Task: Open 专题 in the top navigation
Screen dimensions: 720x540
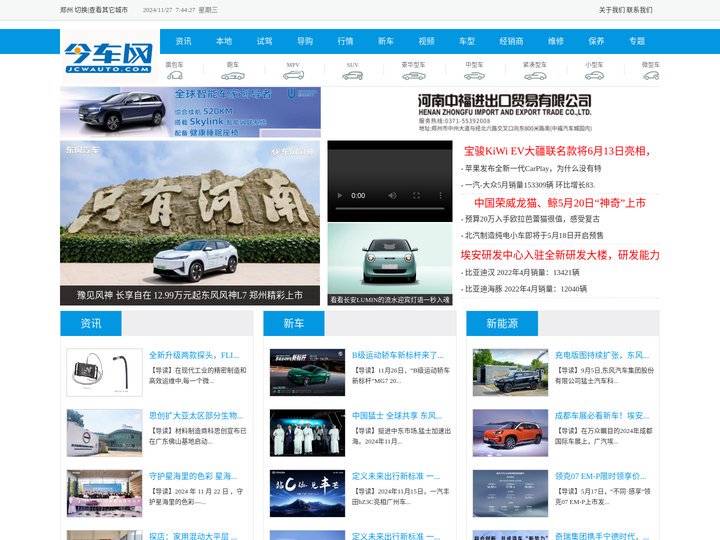Action: click(x=637, y=41)
